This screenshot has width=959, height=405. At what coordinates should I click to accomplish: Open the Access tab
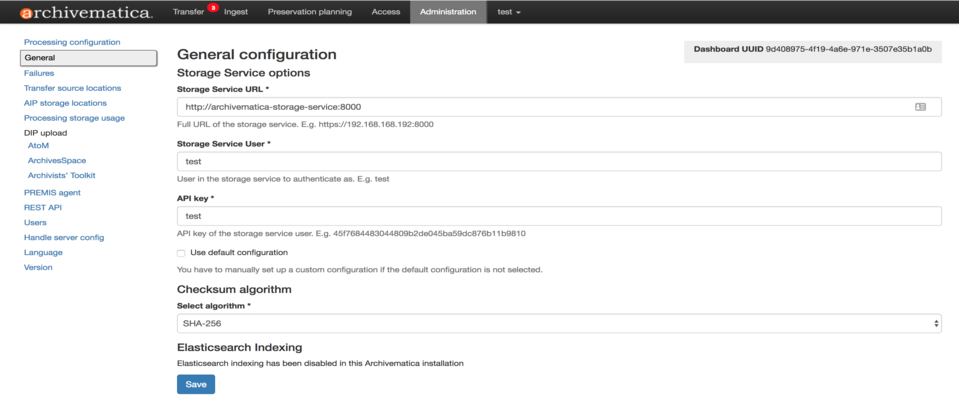[x=385, y=12]
